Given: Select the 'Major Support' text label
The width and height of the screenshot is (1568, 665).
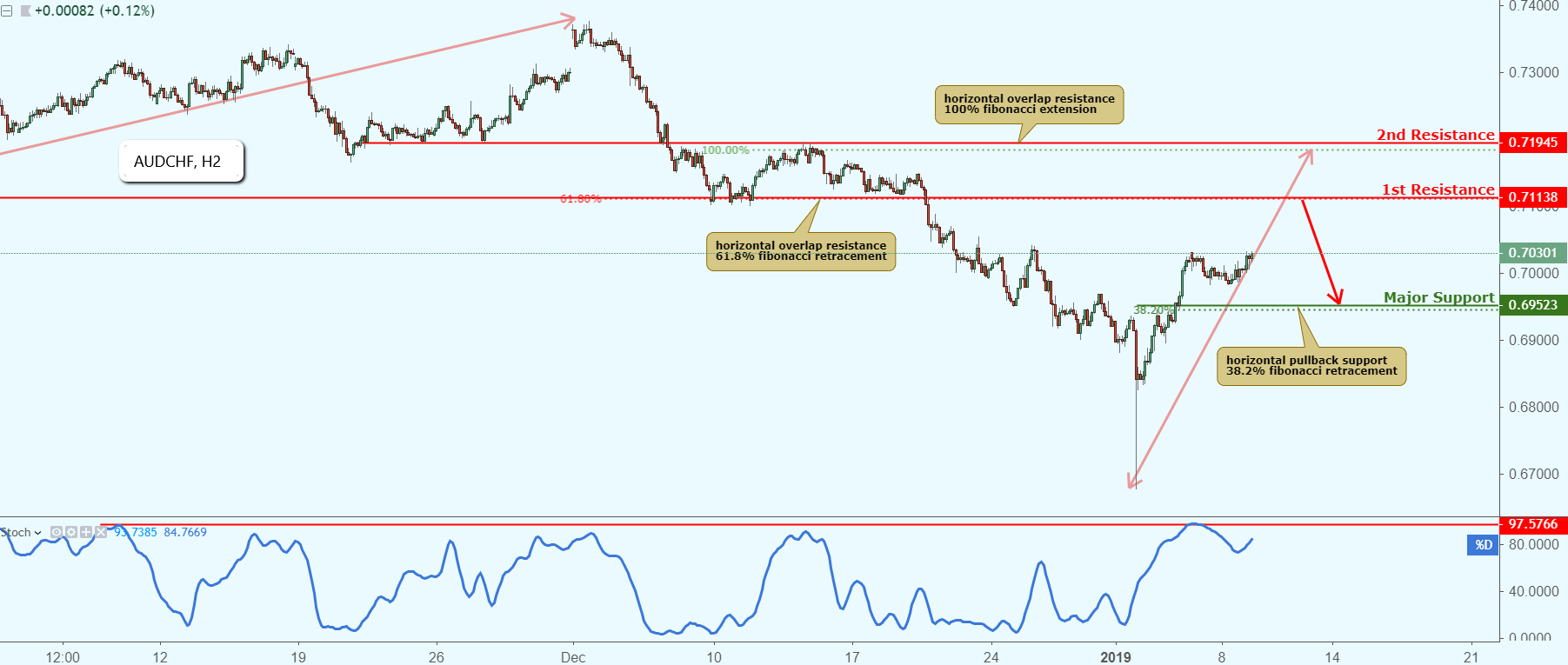Looking at the screenshot, I should click(x=1439, y=297).
